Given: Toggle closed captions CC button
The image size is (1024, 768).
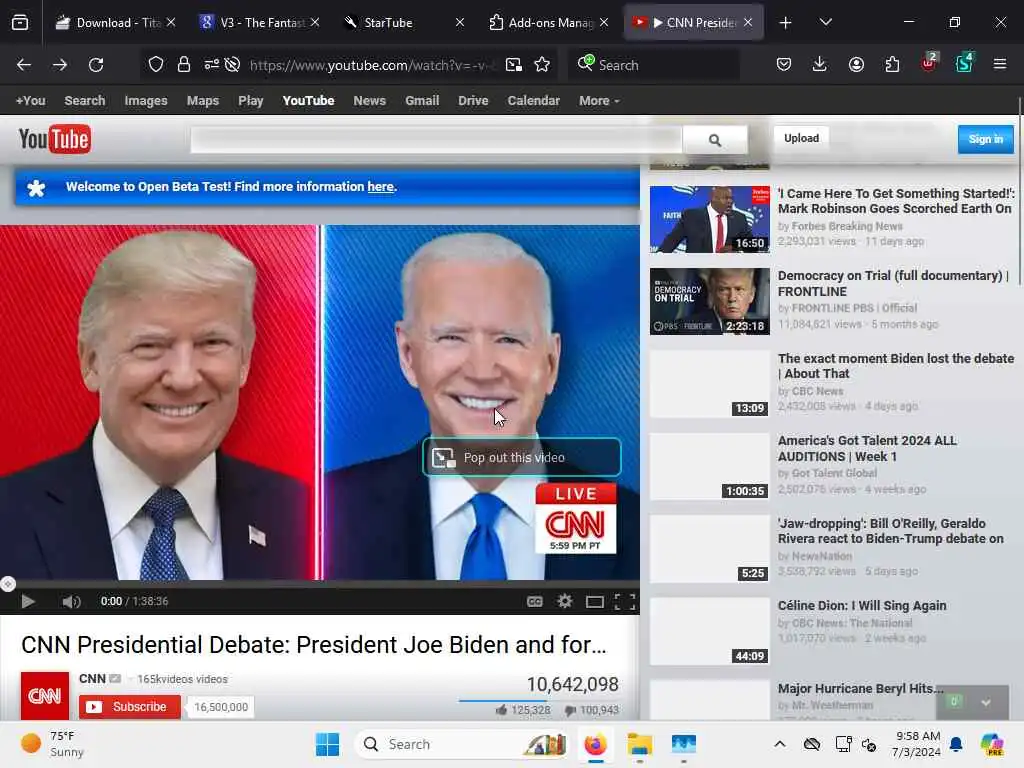Looking at the screenshot, I should click(535, 601).
